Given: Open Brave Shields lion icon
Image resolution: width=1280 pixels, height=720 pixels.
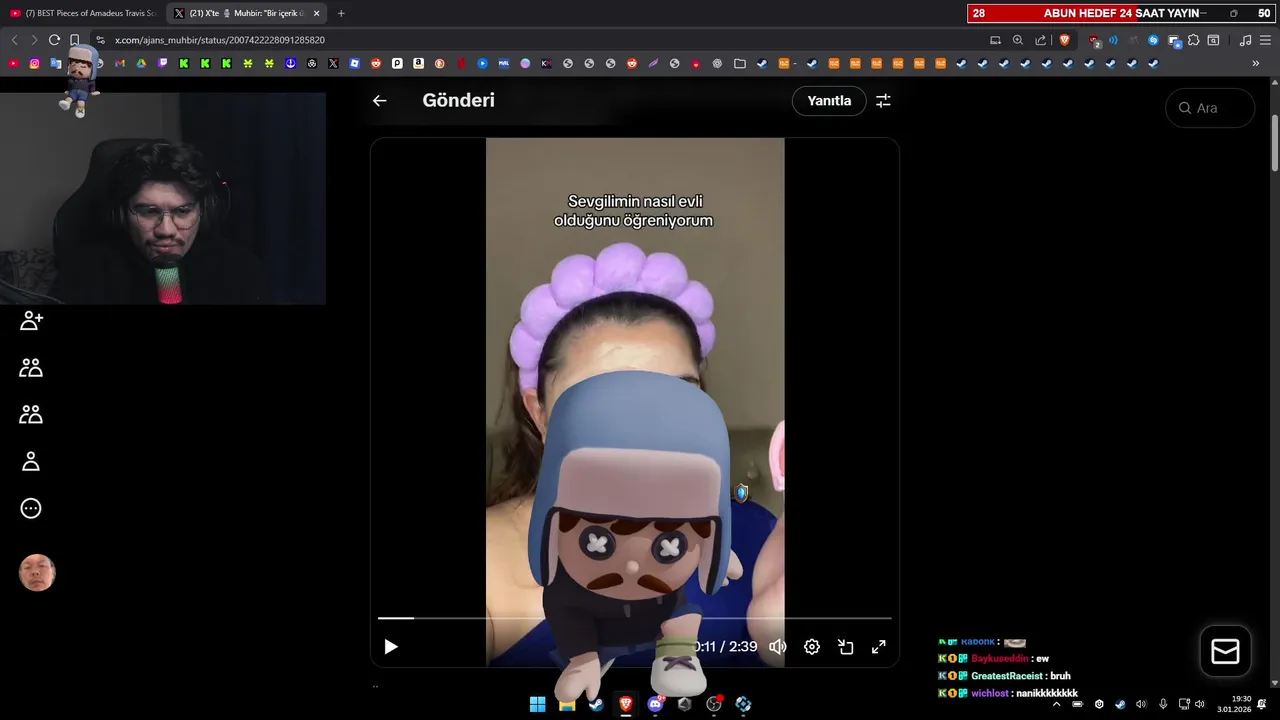Looking at the screenshot, I should pyautogui.click(x=1064, y=40).
